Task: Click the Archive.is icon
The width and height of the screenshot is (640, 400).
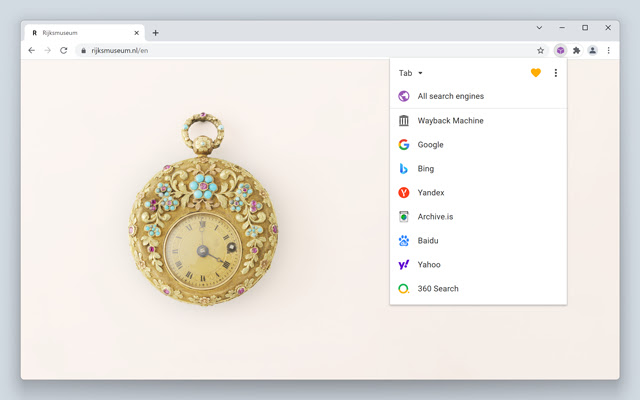Action: 404,217
